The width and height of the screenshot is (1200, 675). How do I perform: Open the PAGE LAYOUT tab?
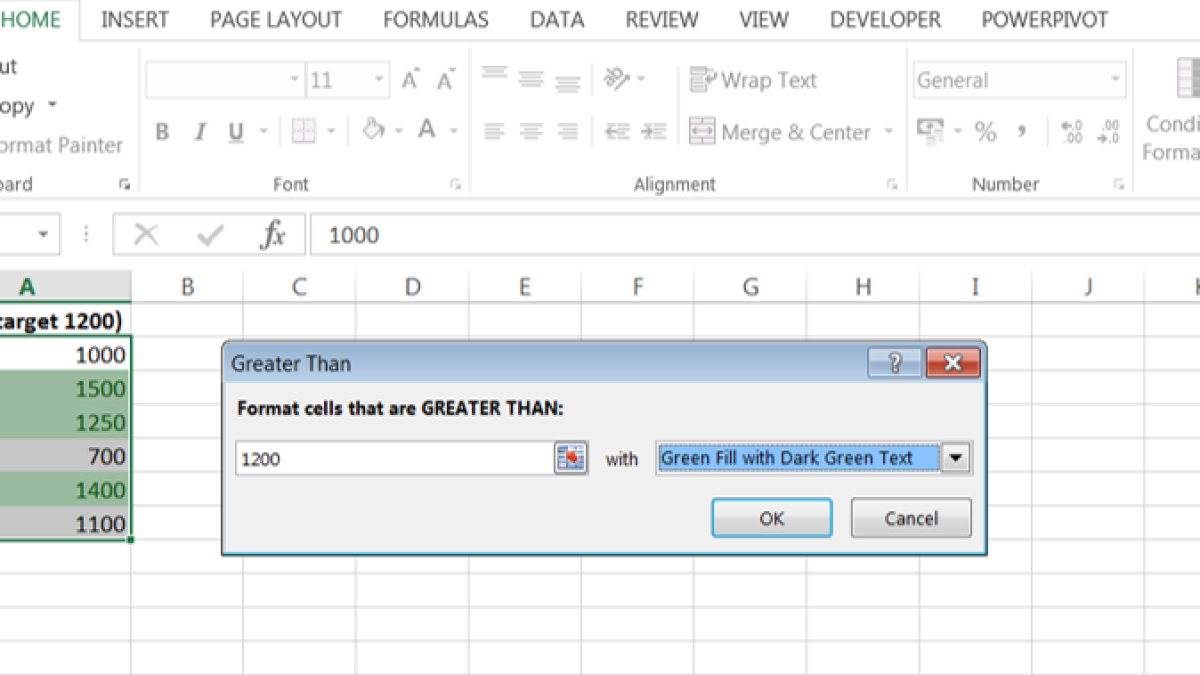[x=276, y=20]
